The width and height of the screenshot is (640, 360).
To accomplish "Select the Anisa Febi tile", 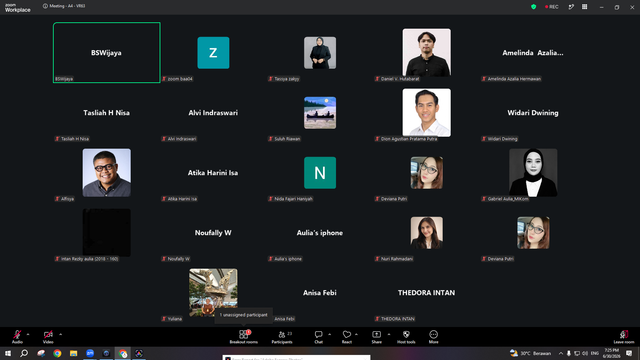I will point(320,293).
